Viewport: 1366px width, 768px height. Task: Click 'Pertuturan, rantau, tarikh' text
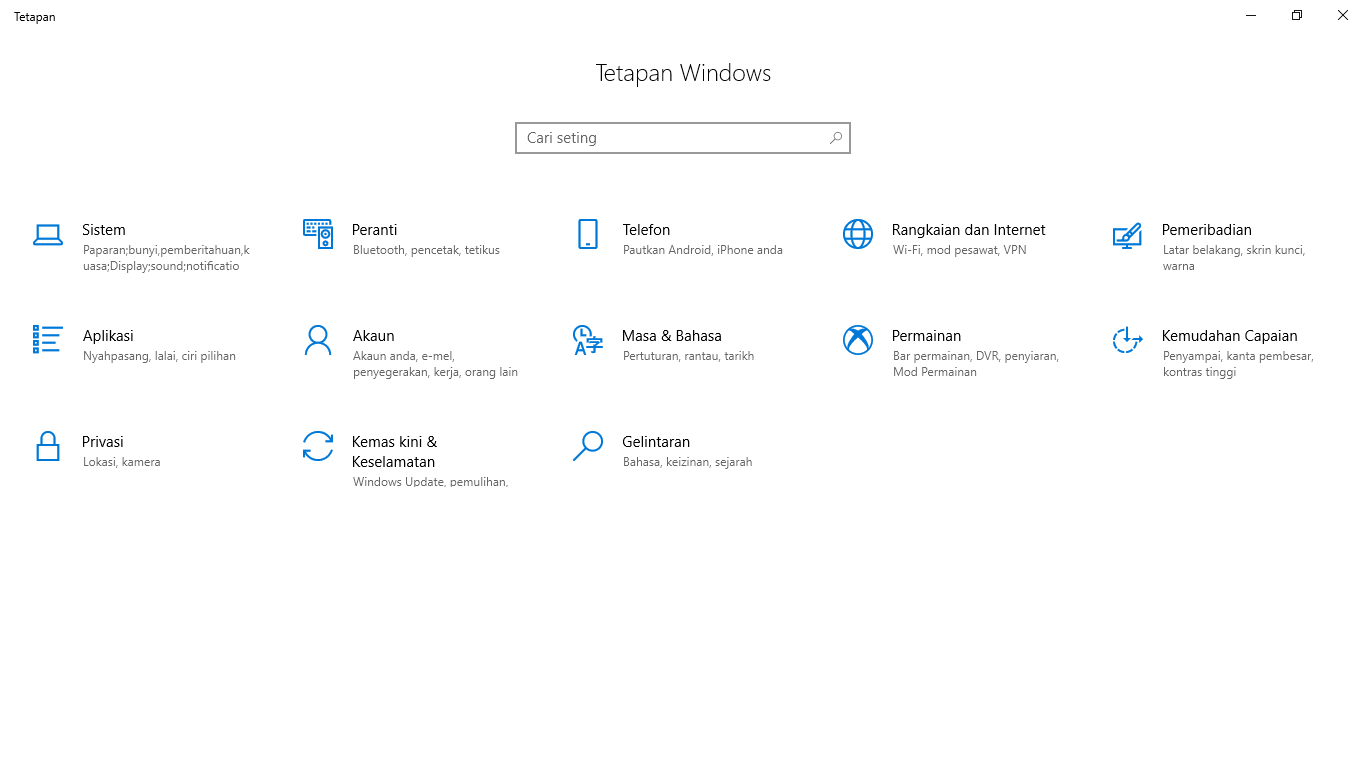click(x=689, y=356)
